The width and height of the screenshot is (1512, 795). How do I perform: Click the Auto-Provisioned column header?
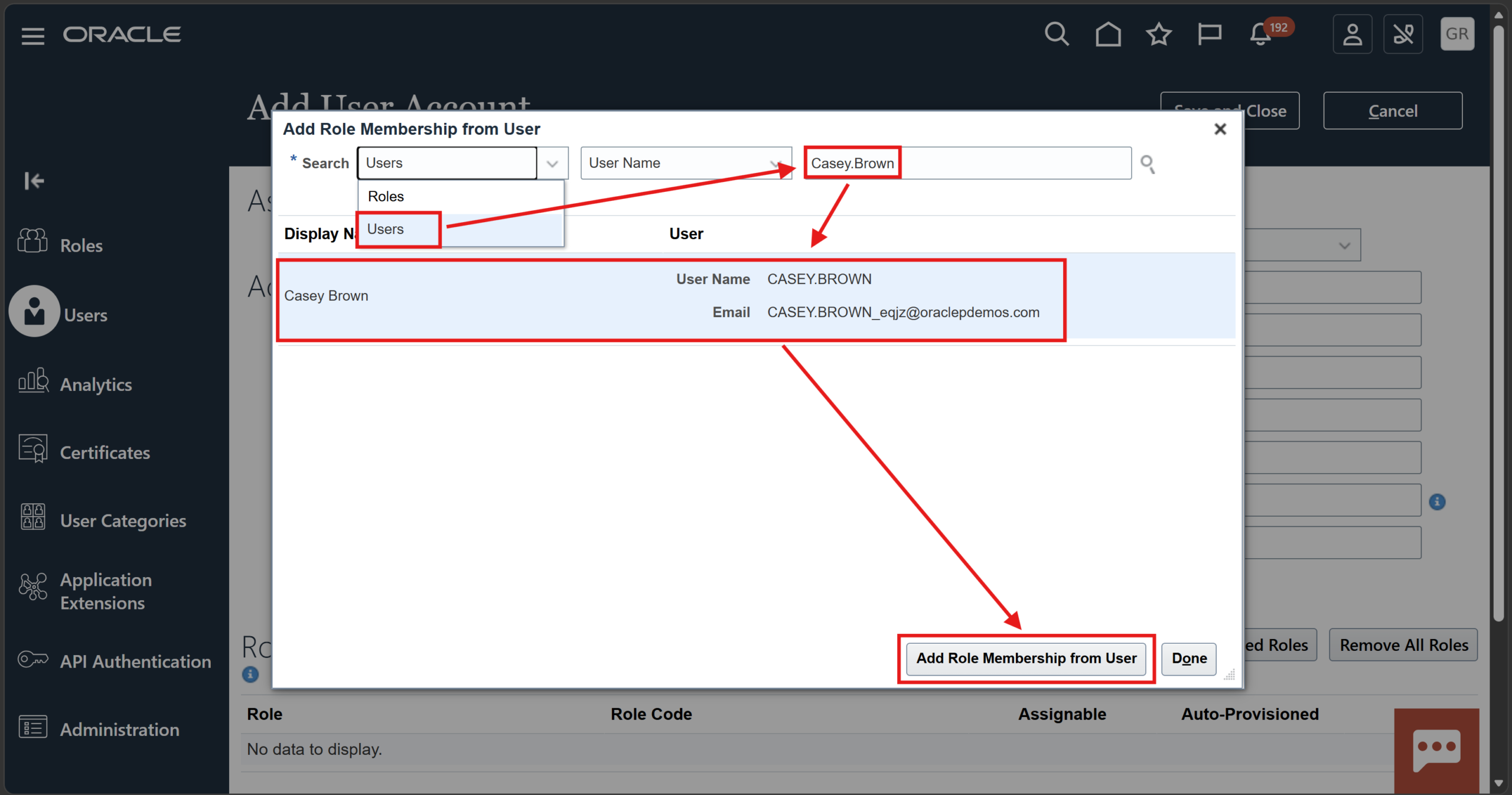[x=1250, y=715]
